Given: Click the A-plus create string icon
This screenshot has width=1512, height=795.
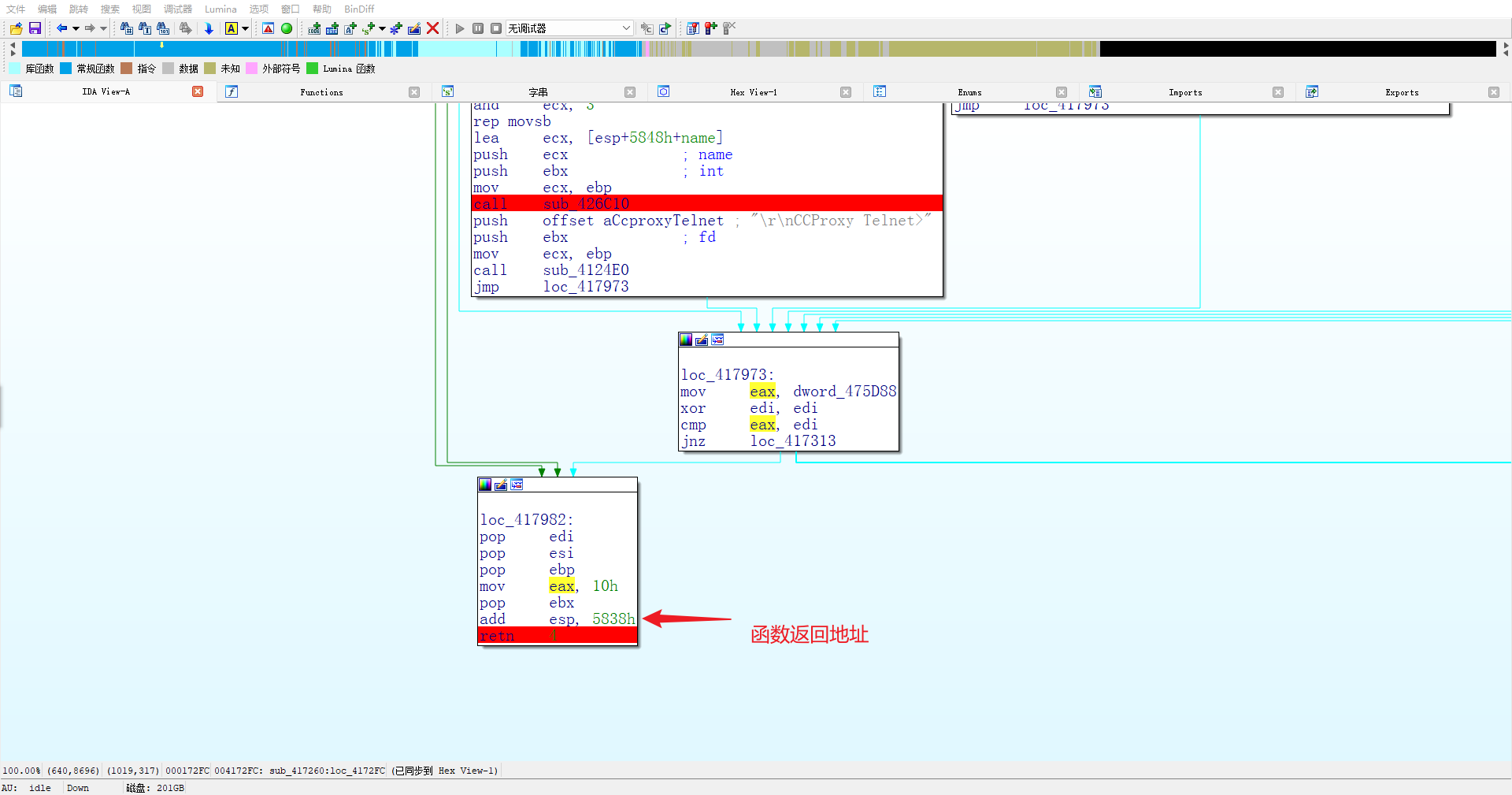Looking at the screenshot, I should coord(350,28).
